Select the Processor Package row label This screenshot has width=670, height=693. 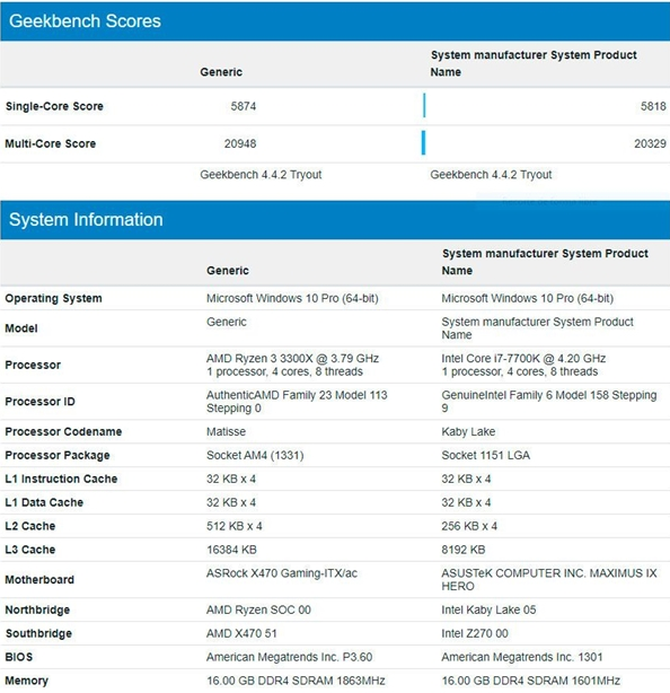click(57, 456)
